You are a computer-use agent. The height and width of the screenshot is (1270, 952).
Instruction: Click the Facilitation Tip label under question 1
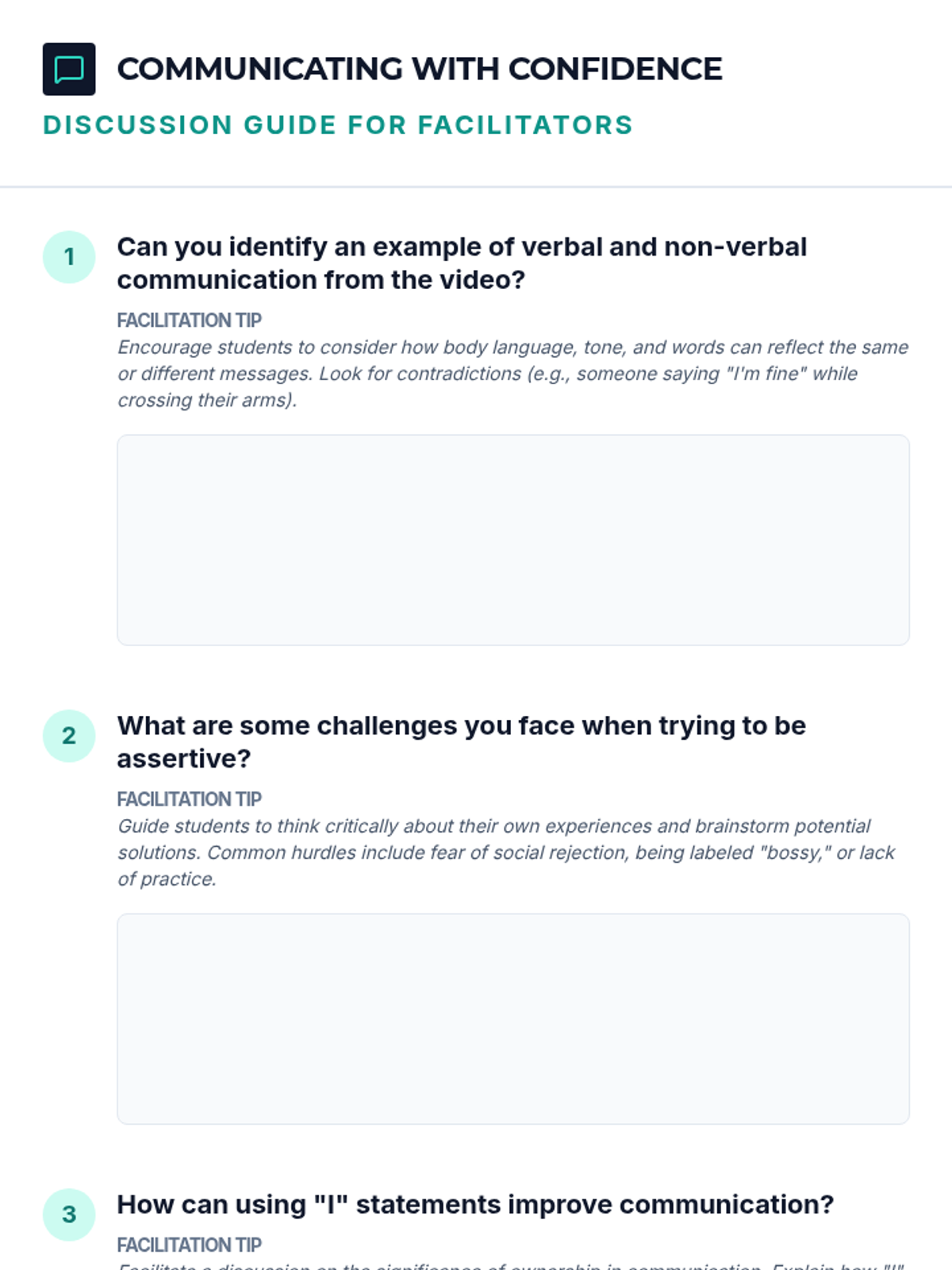(189, 321)
